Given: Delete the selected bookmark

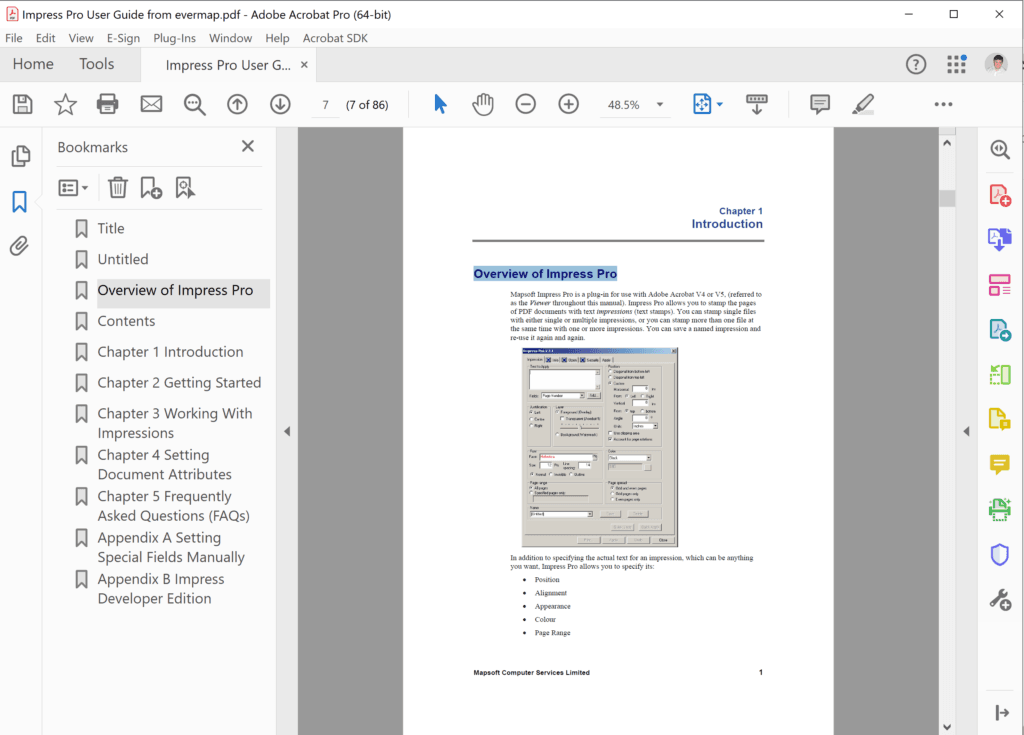Looking at the screenshot, I should [x=118, y=187].
